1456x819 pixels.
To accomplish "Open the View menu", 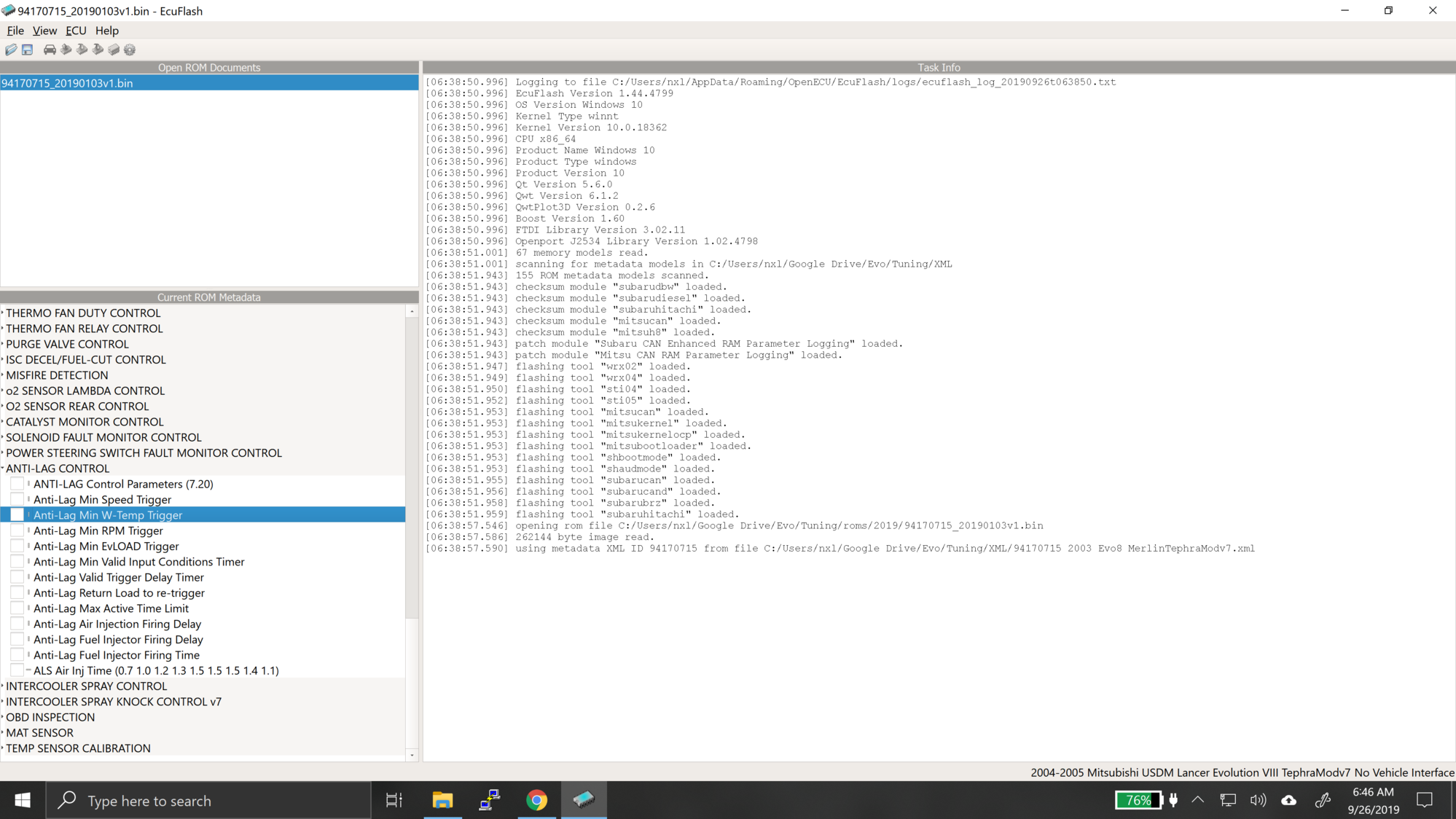I will pos(44,31).
